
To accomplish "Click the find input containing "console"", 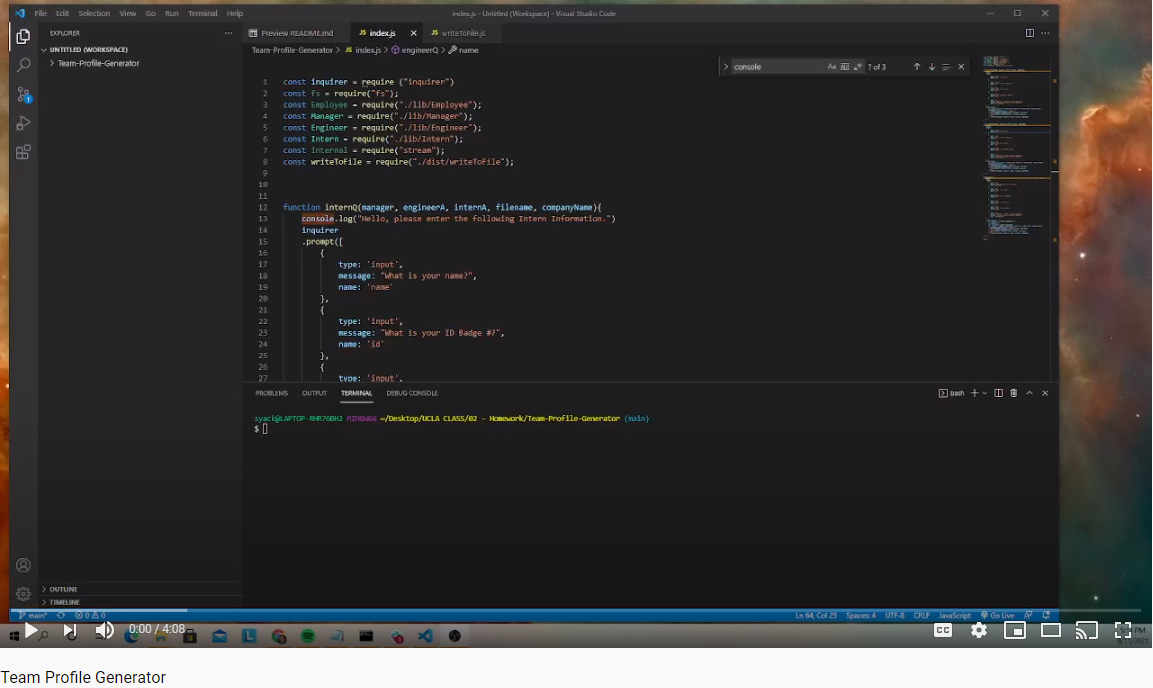I will [777, 67].
